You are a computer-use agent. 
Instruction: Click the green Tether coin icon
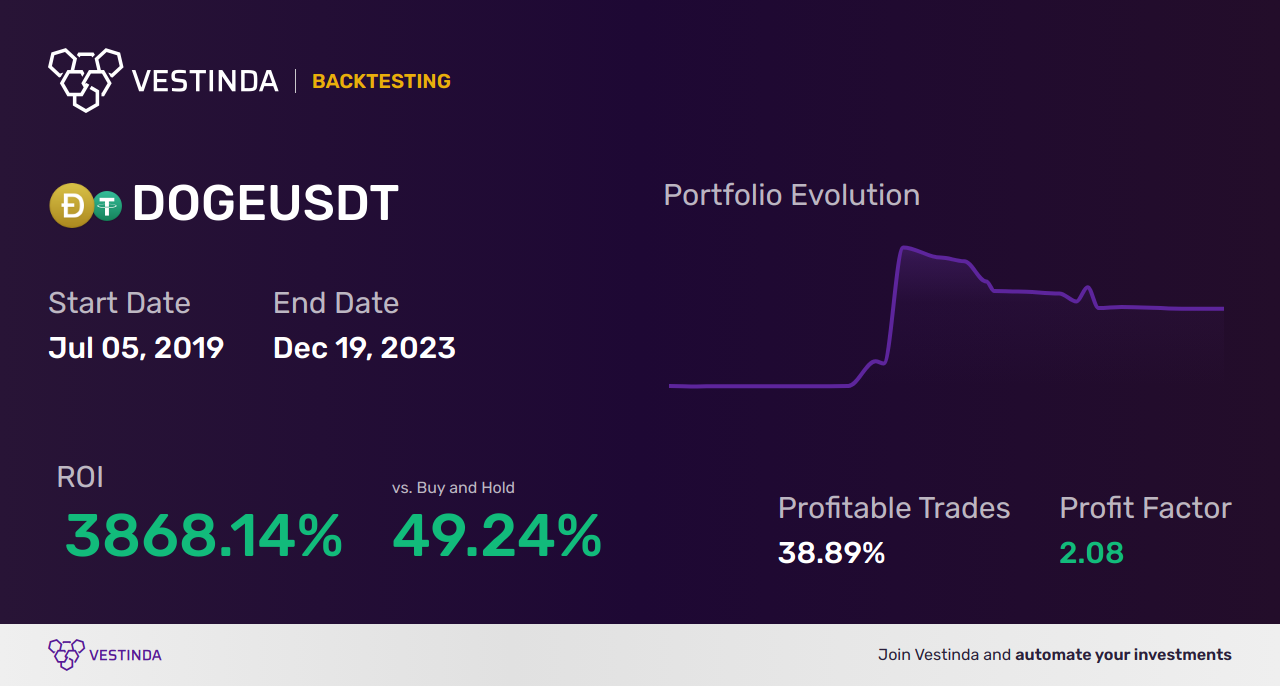coord(107,206)
